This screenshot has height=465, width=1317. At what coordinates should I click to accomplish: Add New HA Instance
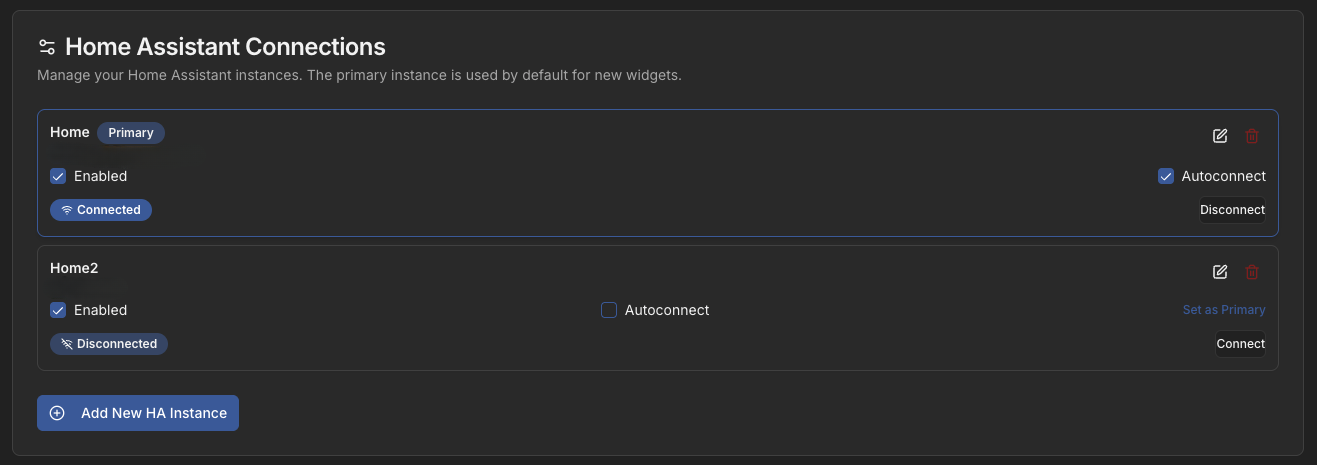[138, 413]
